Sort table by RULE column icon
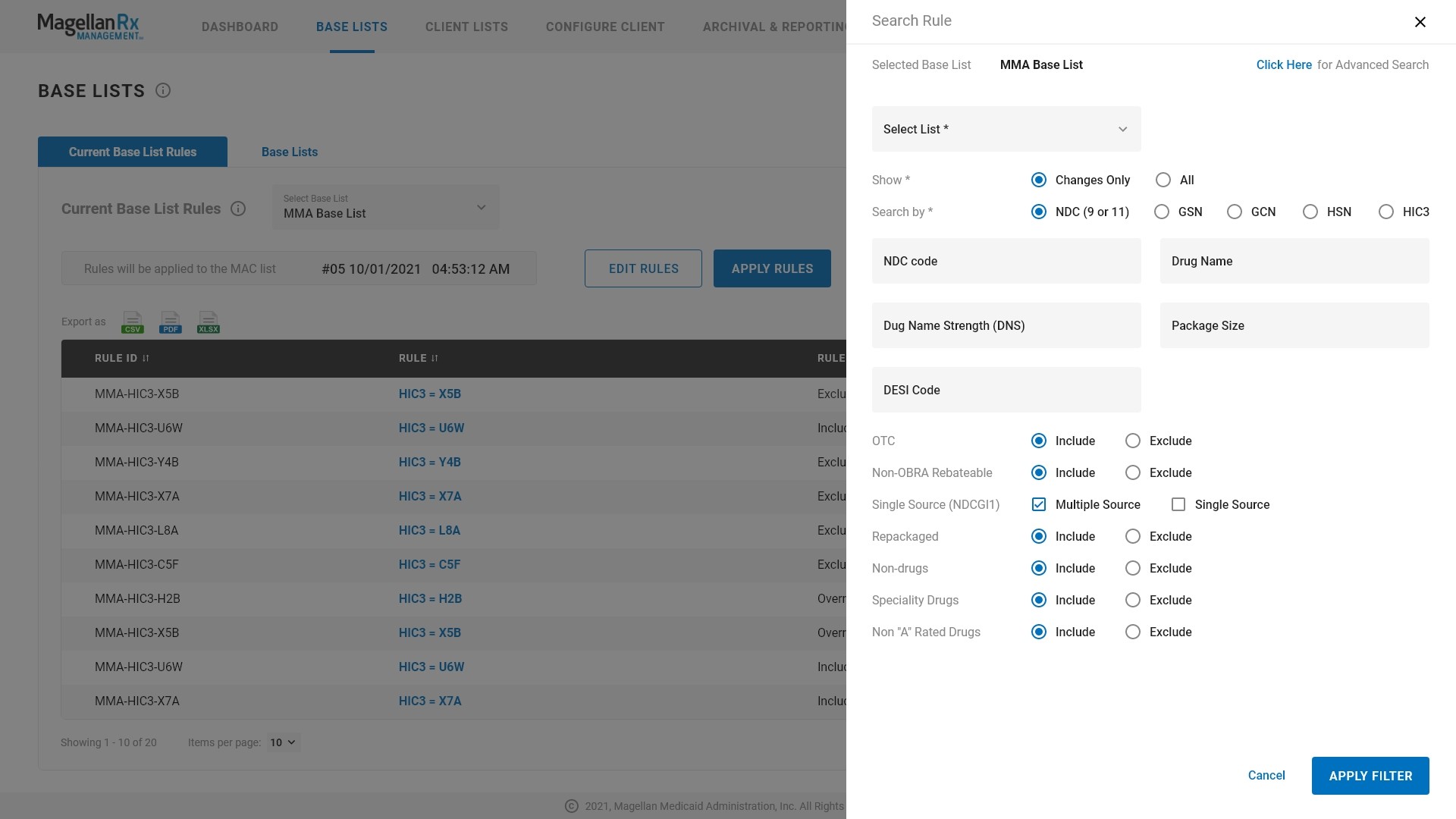1456x819 pixels. pyautogui.click(x=435, y=359)
